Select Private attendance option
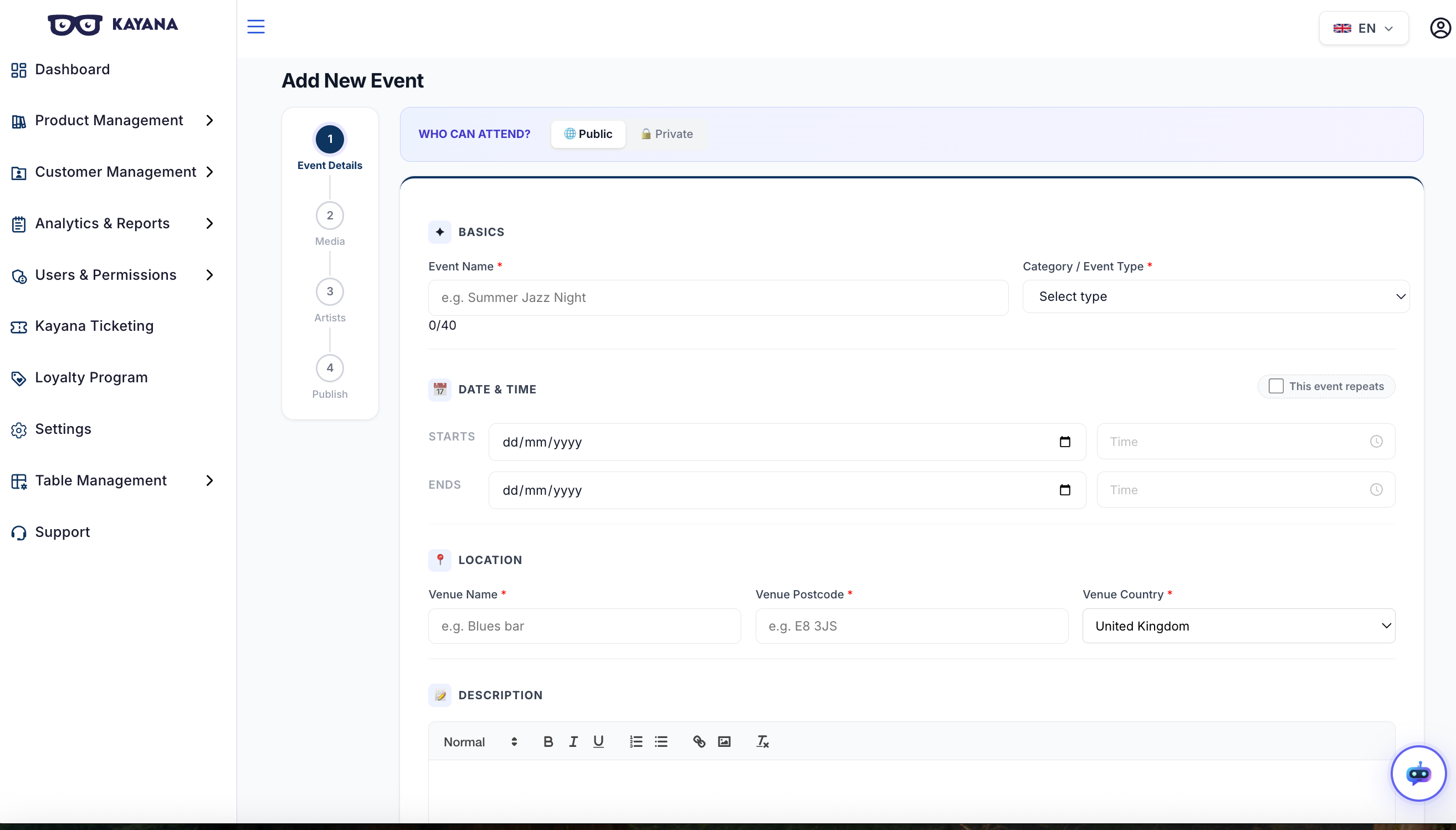This screenshot has height=830, width=1456. point(667,134)
